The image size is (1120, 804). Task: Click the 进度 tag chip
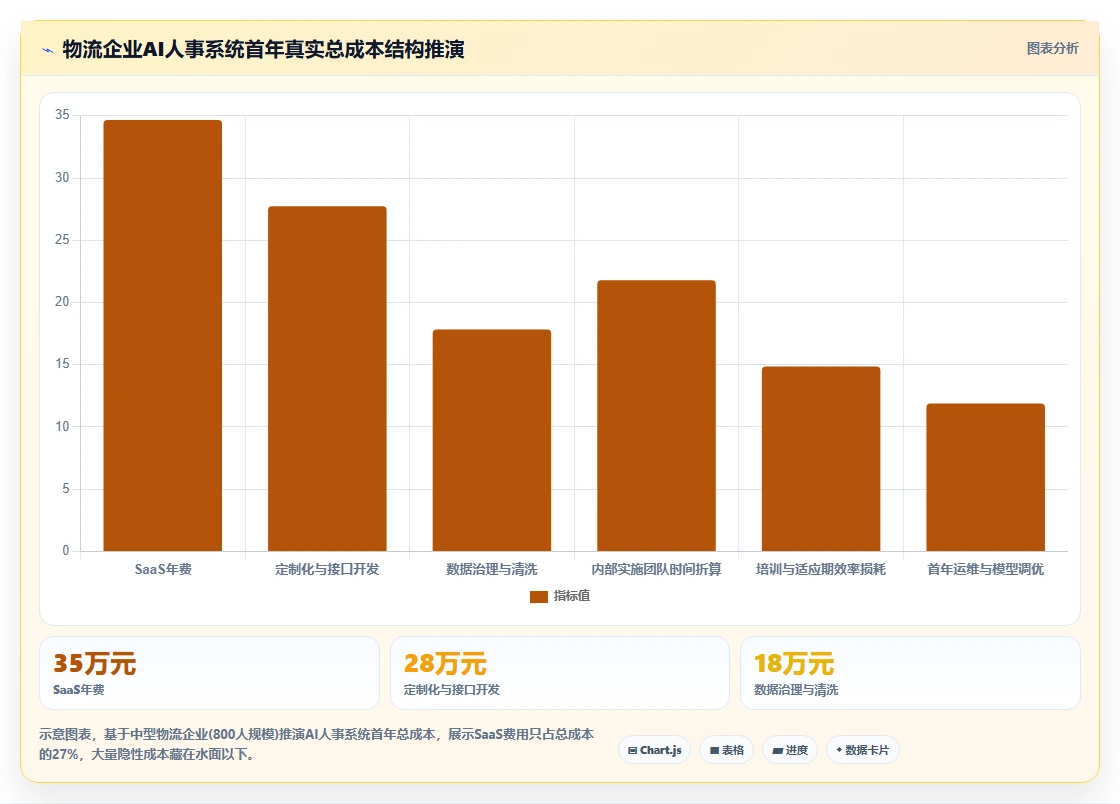pos(790,750)
